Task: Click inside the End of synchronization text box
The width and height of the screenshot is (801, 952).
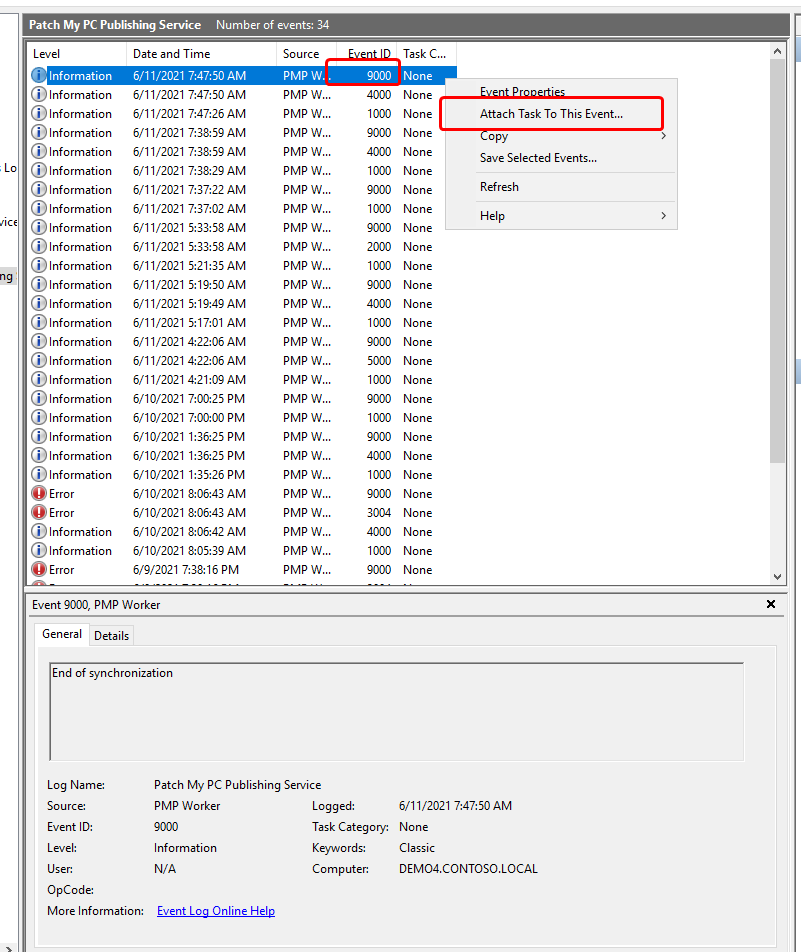Action: pyautogui.click(x=396, y=711)
